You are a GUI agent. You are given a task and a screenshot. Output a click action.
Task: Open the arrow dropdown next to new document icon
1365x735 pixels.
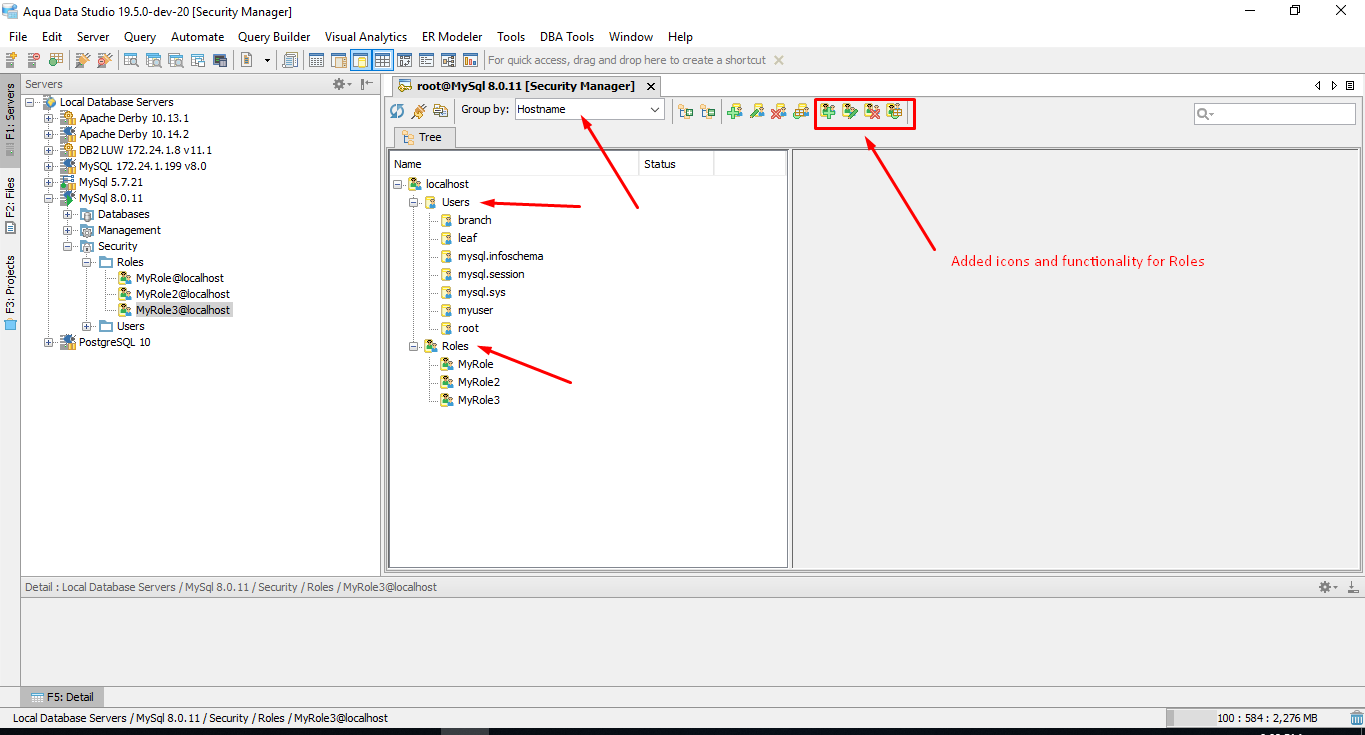coord(267,60)
